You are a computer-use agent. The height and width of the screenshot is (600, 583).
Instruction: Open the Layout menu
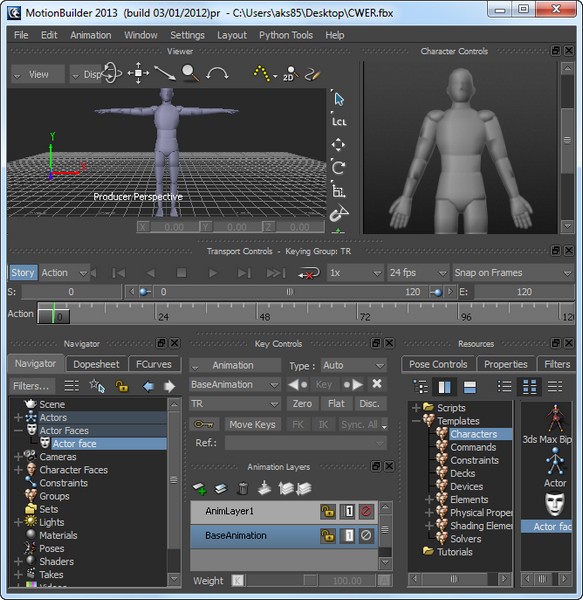[x=232, y=35]
